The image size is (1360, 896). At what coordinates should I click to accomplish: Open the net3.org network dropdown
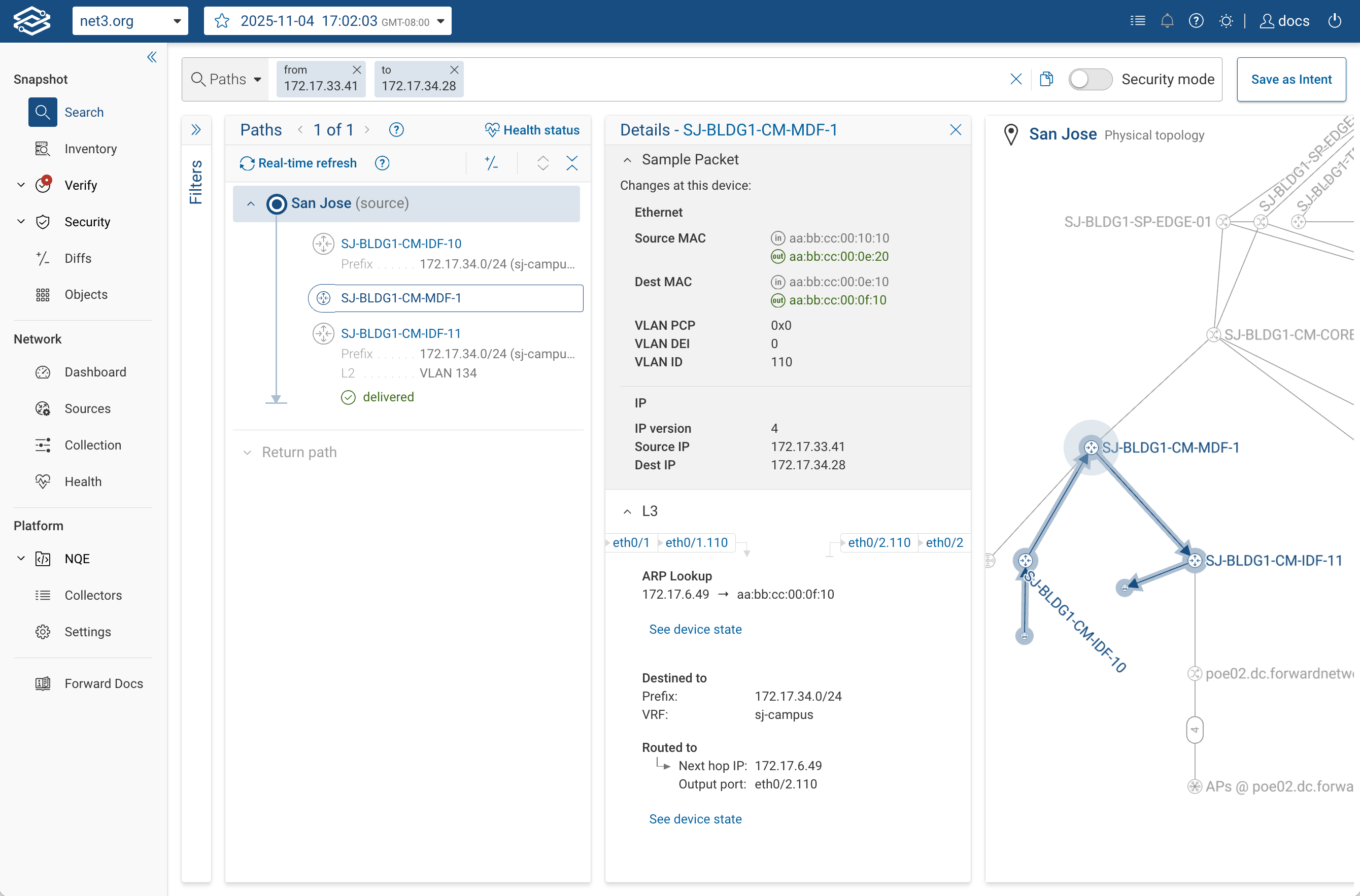pos(130,21)
